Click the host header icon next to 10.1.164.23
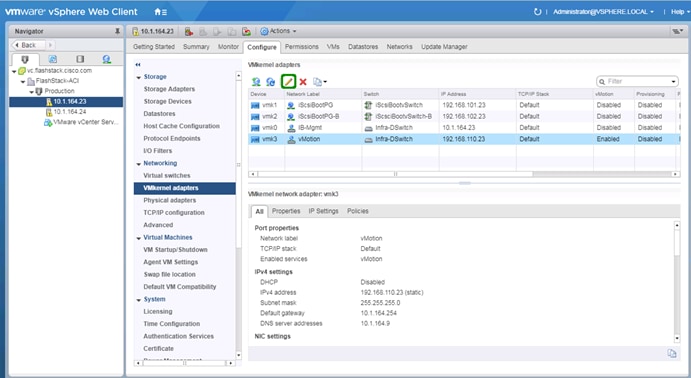Image resolution: width=691 pixels, height=378 pixels. [x=136, y=31]
